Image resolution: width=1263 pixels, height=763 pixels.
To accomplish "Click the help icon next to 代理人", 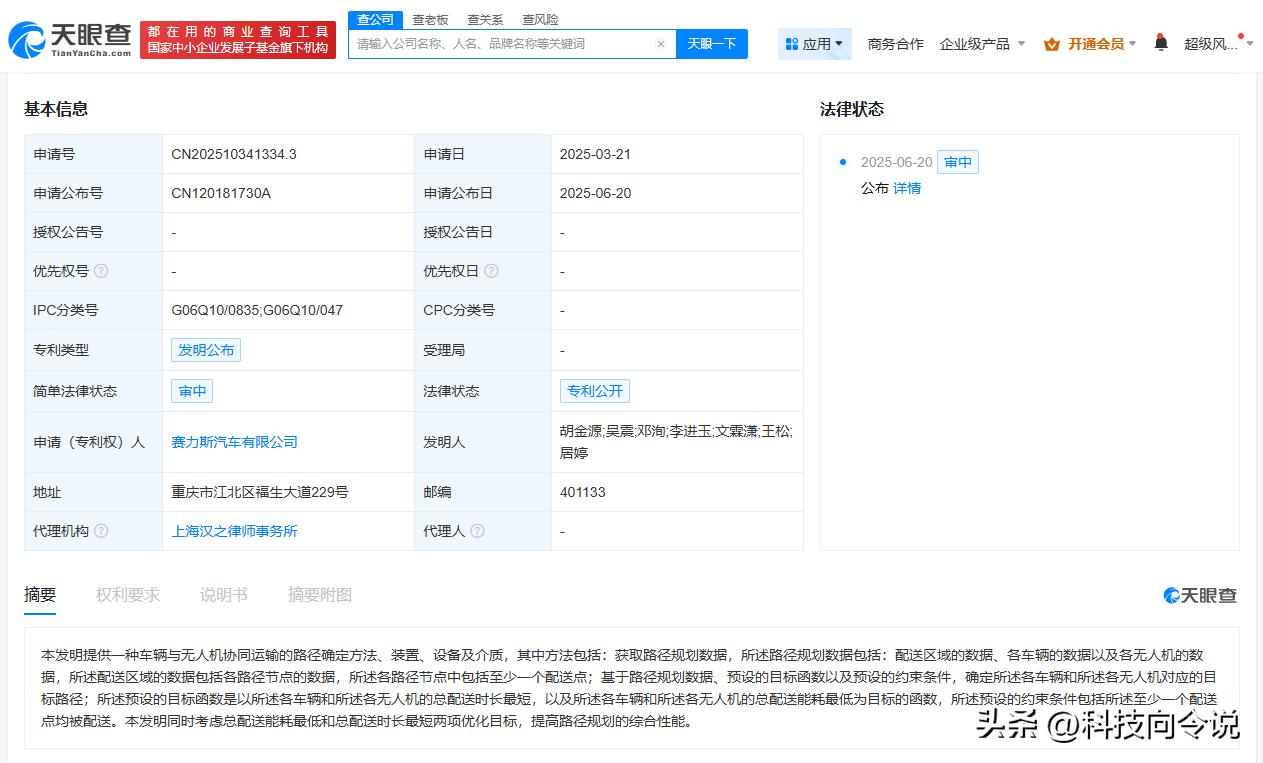I will pos(477,531).
